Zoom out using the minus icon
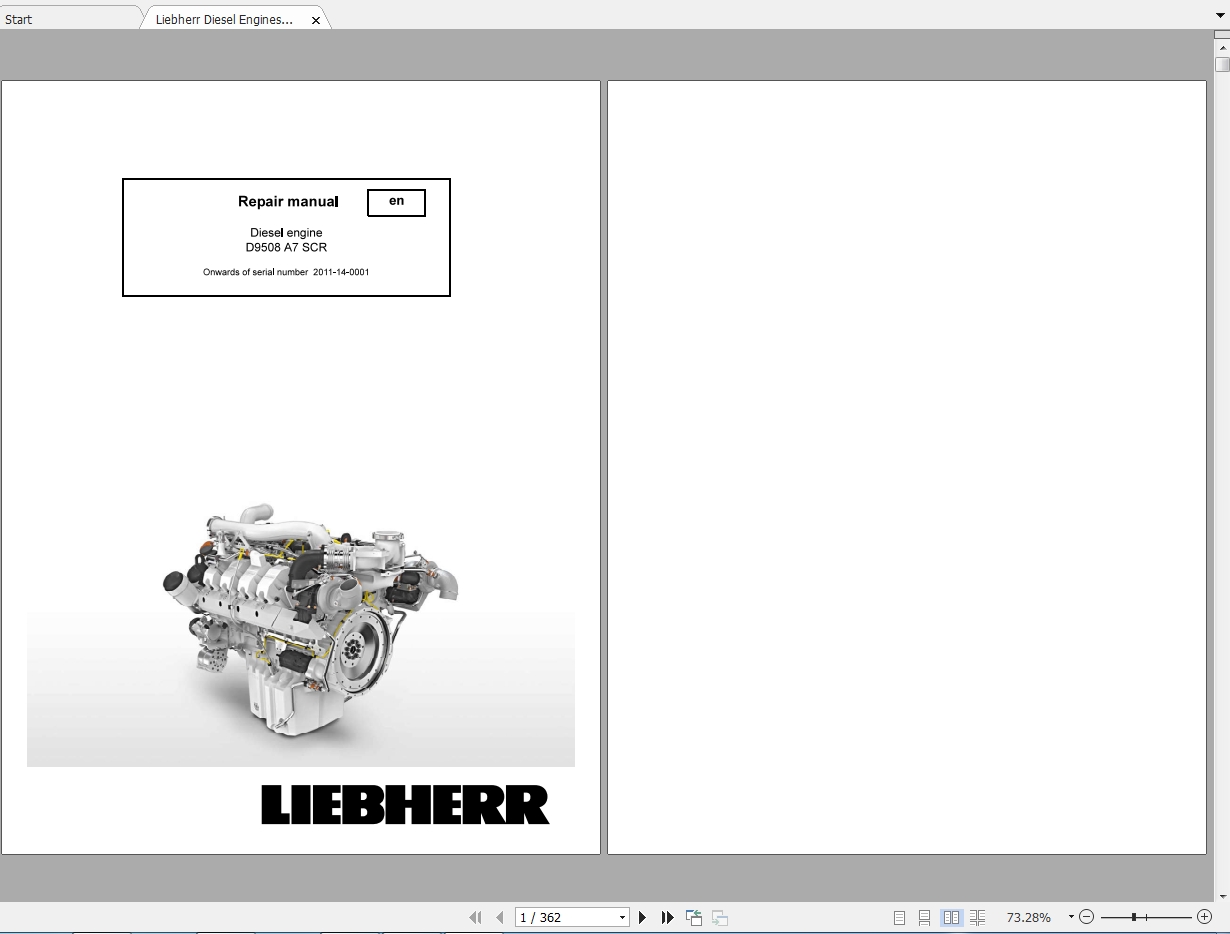The height and width of the screenshot is (934, 1230). pyautogui.click(x=1086, y=917)
